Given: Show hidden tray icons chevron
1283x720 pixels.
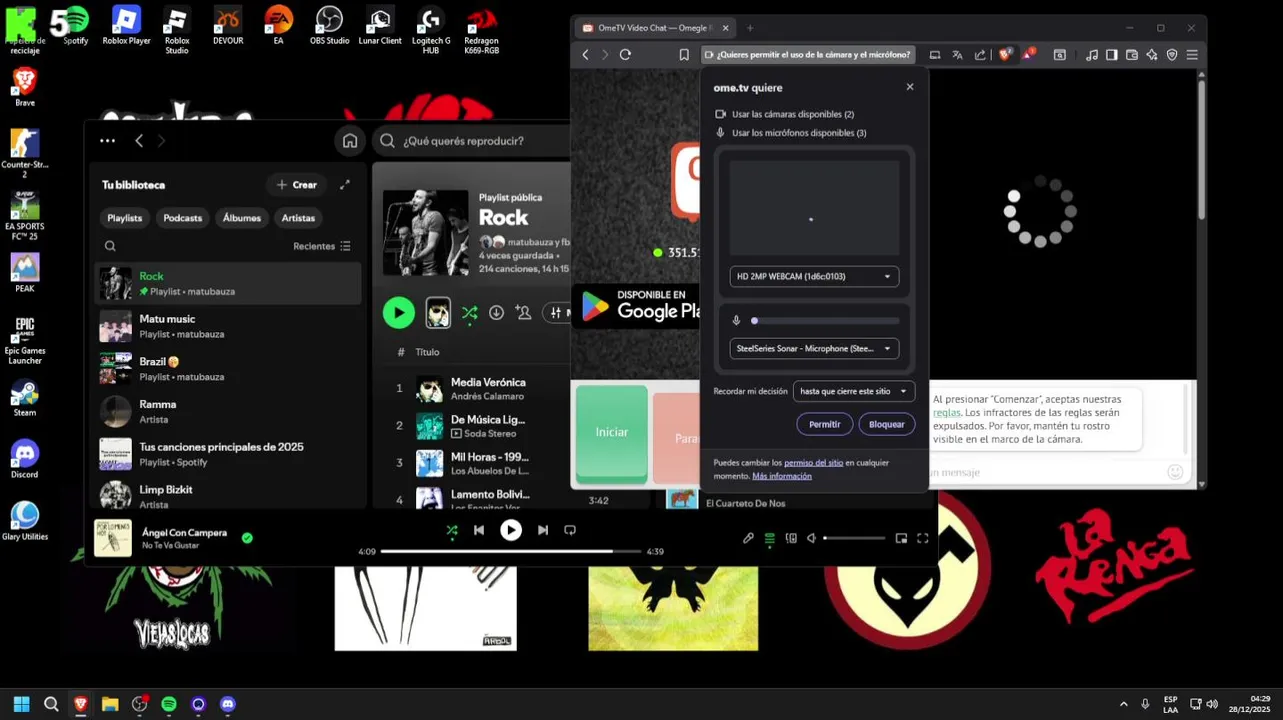Looking at the screenshot, I should [1123, 704].
